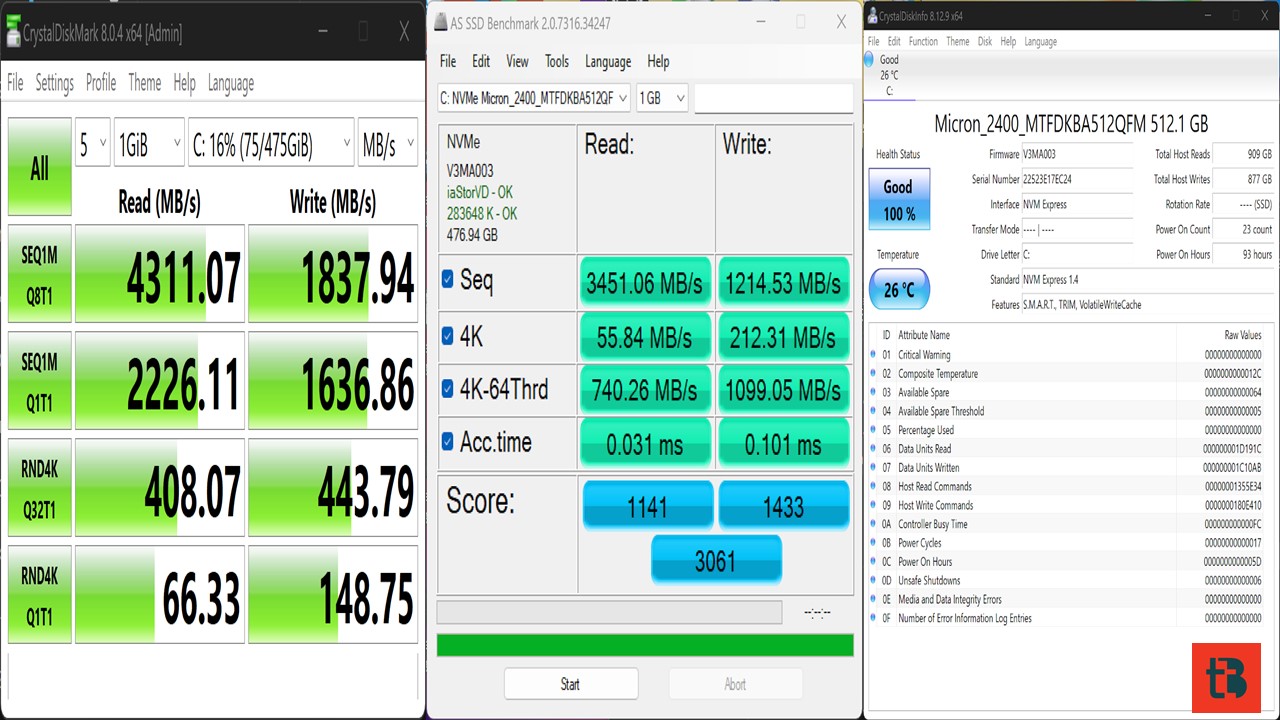Run the RND4K Q32T1 test
Image resolution: width=1280 pixels, height=720 pixels.
(39, 488)
